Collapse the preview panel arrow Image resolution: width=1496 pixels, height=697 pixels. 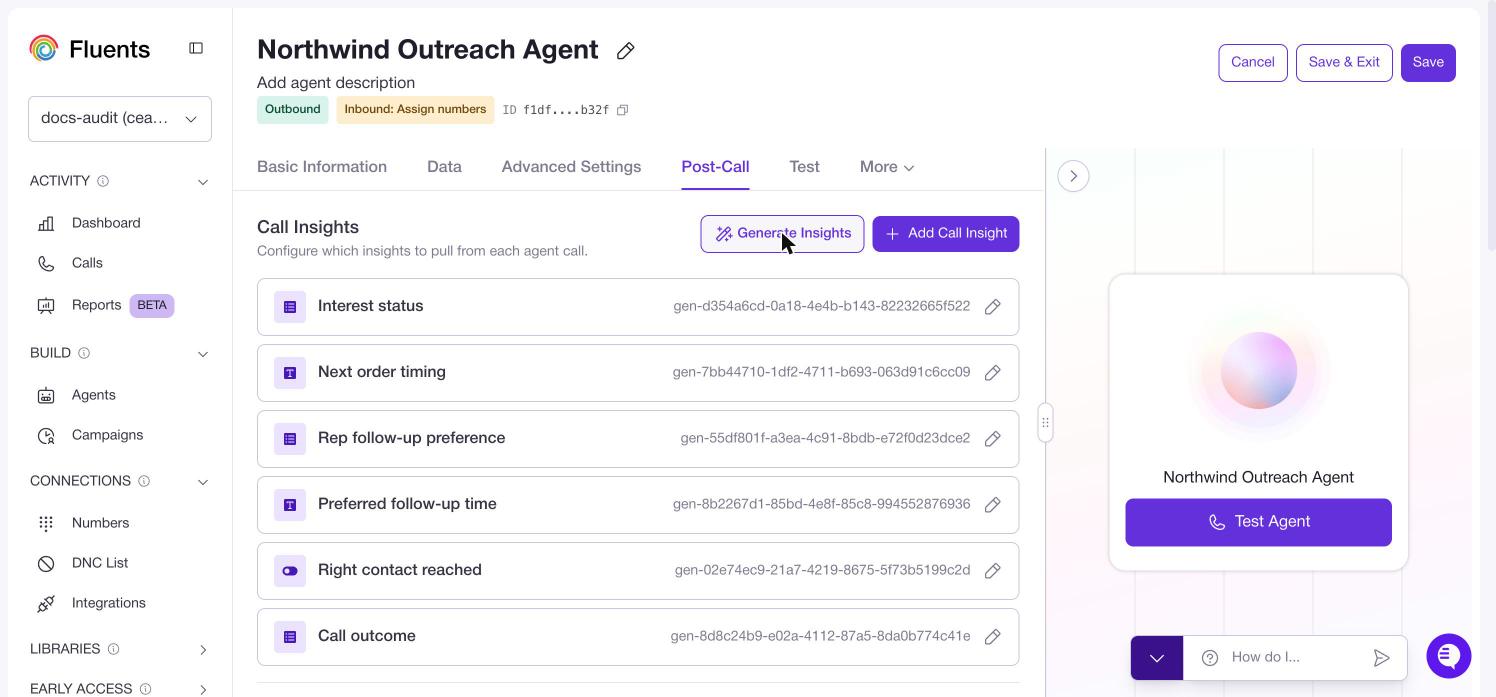tap(1073, 176)
